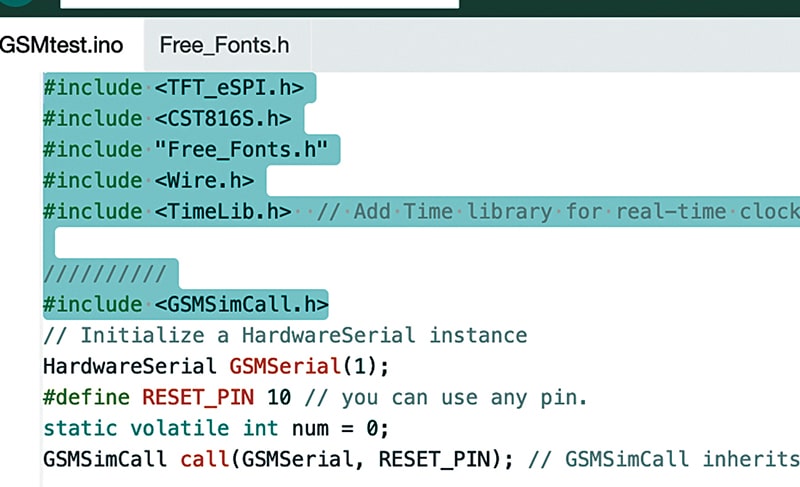Click the static volatile int num line
The width and height of the screenshot is (800, 487).
click(x=215, y=428)
